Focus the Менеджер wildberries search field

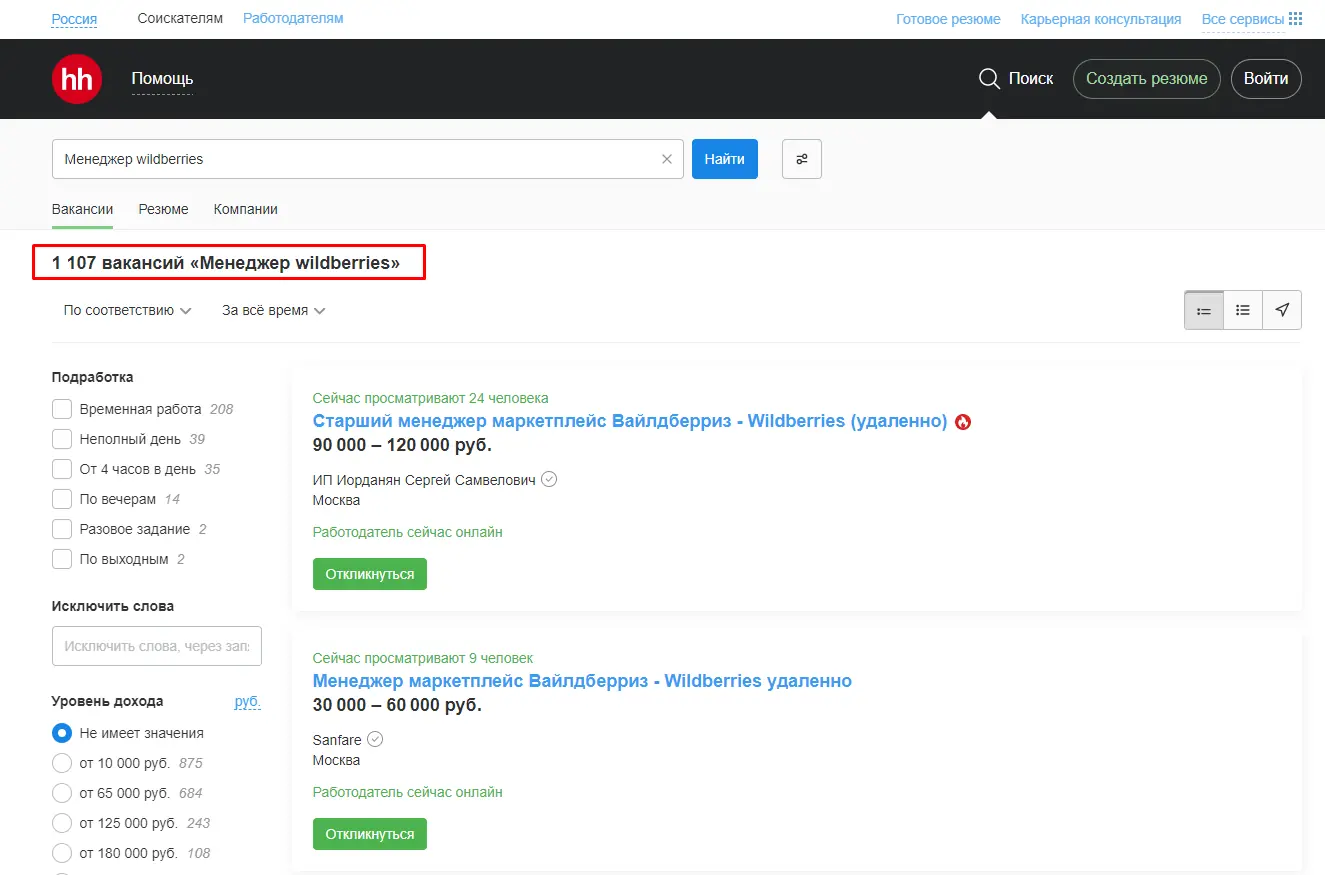click(x=368, y=159)
